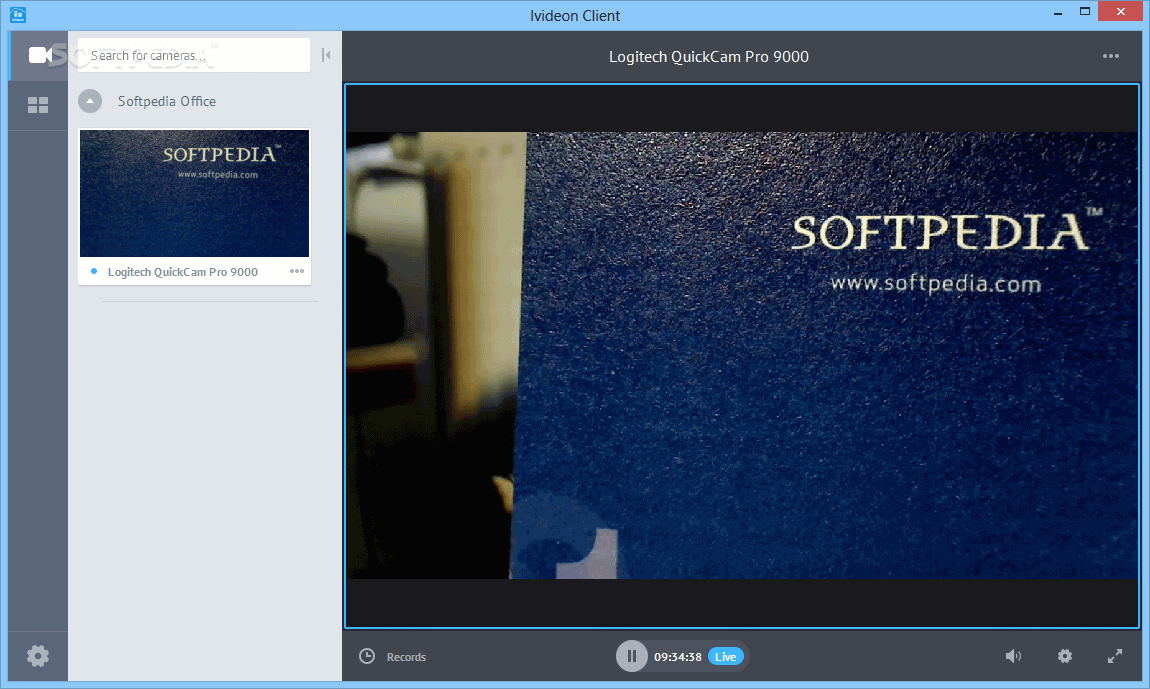Pause the live video stream
Image resolution: width=1150 pixels, height=689 pixels.
point(631,656)
